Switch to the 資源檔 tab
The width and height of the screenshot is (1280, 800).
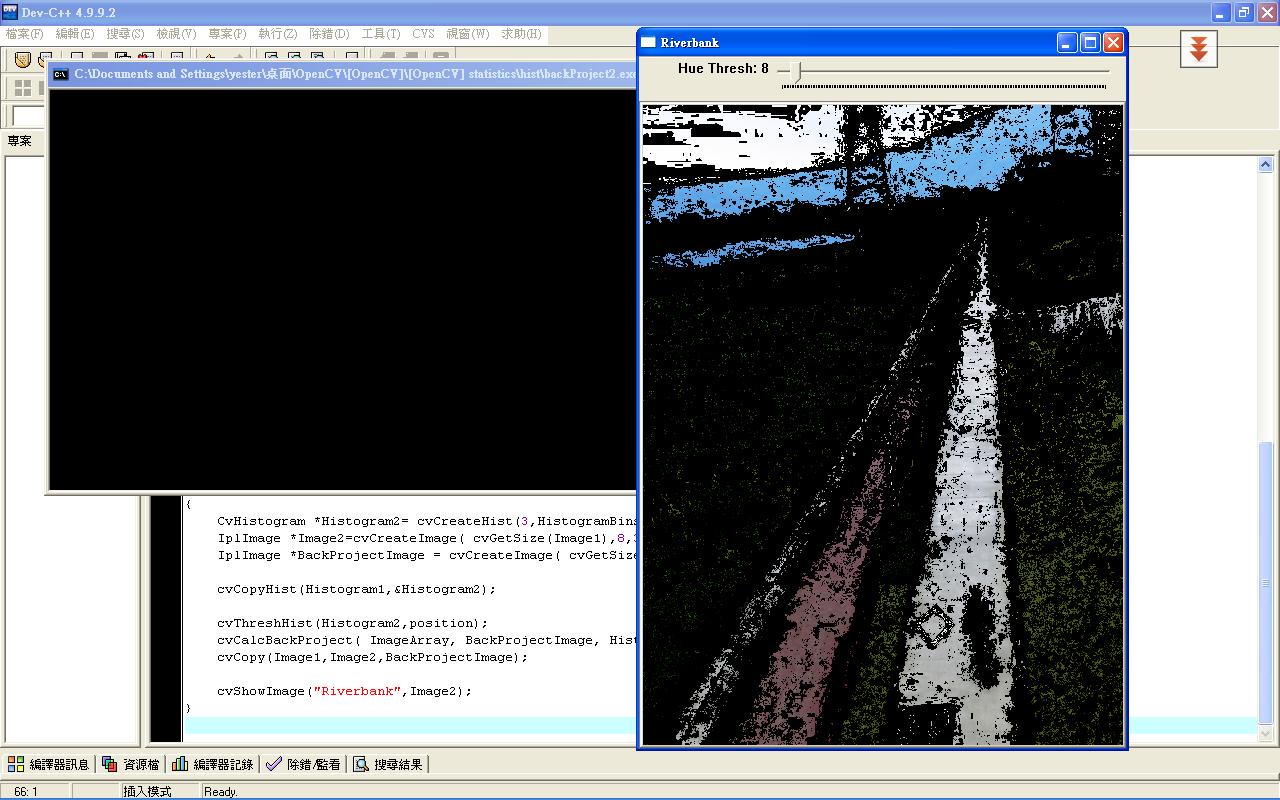(130, 764)
